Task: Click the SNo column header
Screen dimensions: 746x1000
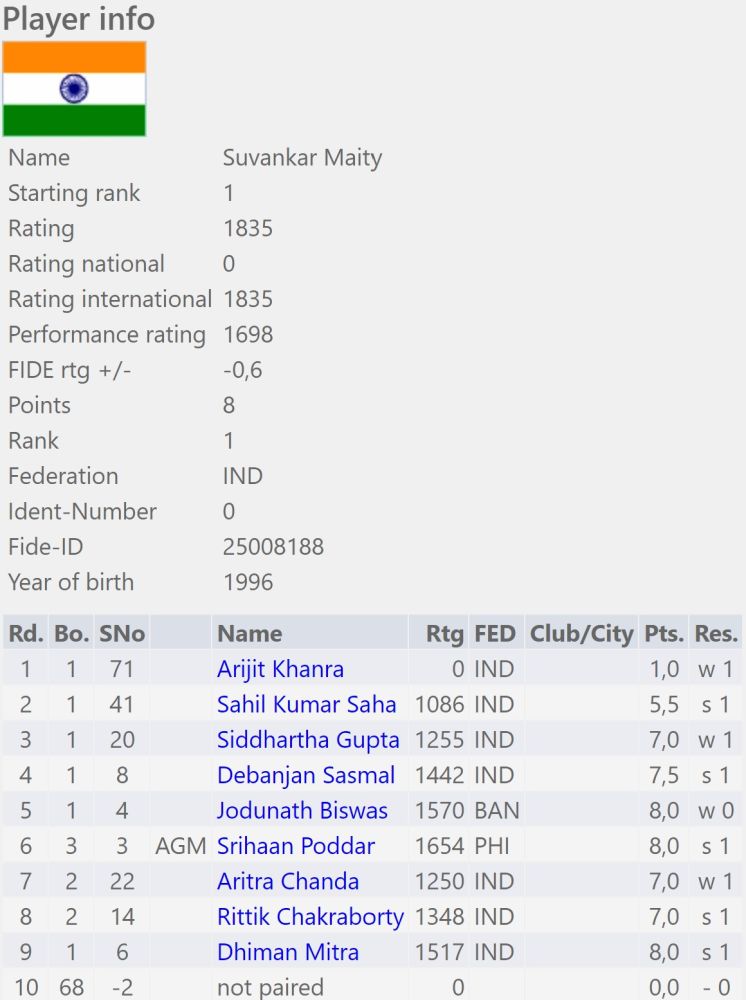Action: point(122,633)
